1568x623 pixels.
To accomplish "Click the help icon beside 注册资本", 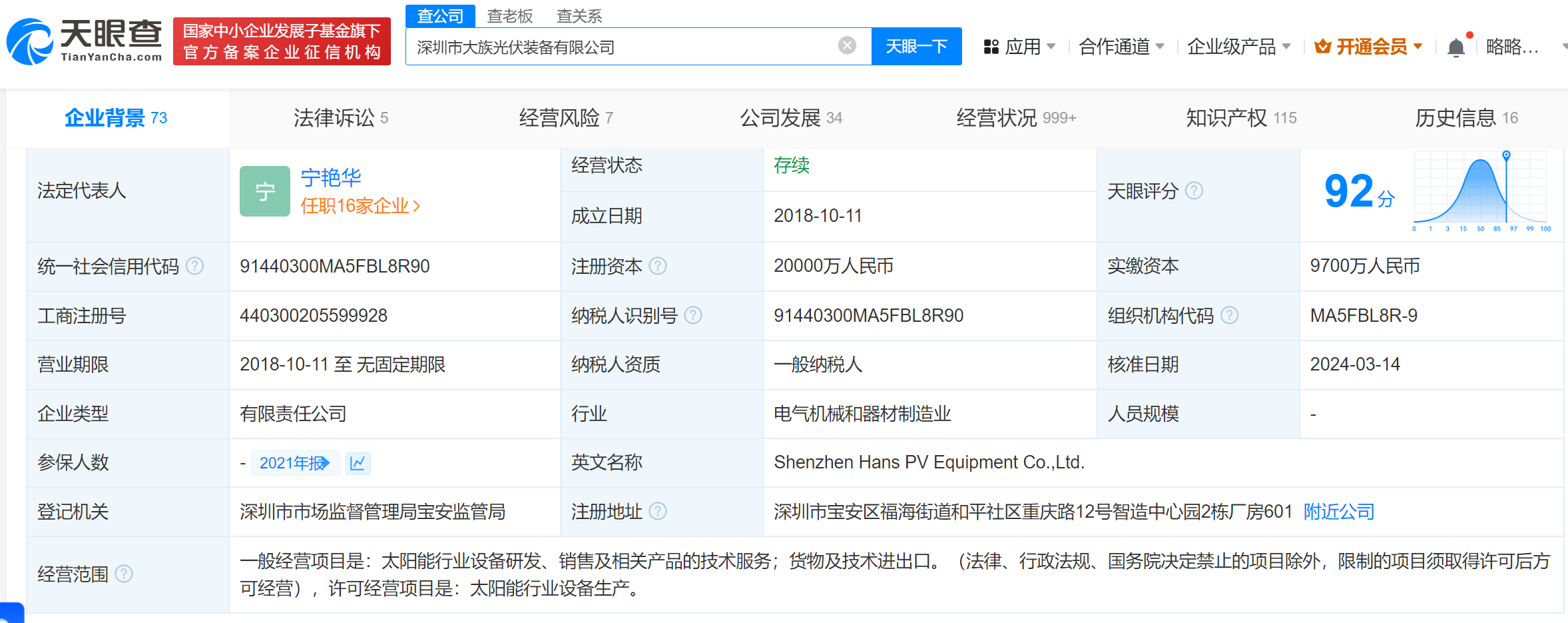I will coord(658,267).
